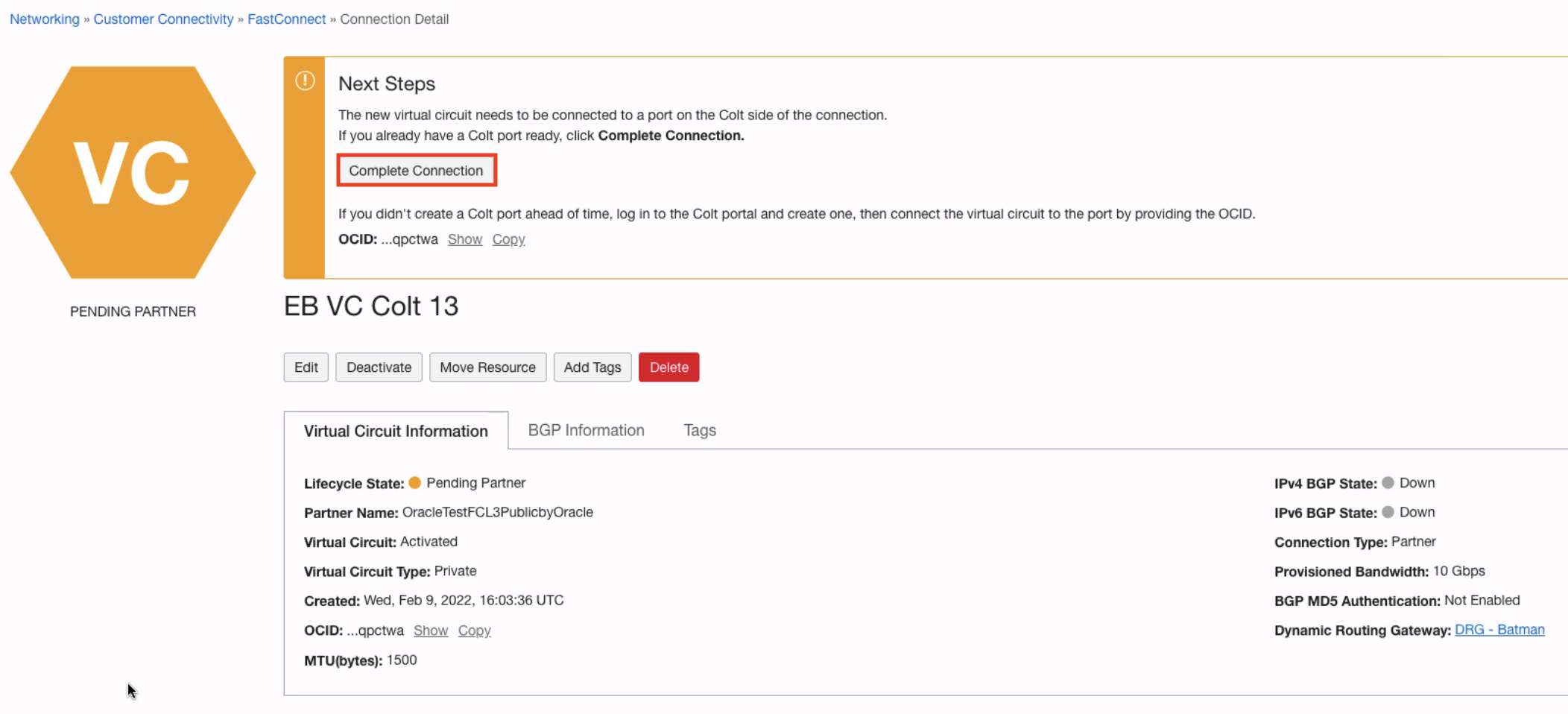Show the OCID in Virtual Circuit Information

431,630
